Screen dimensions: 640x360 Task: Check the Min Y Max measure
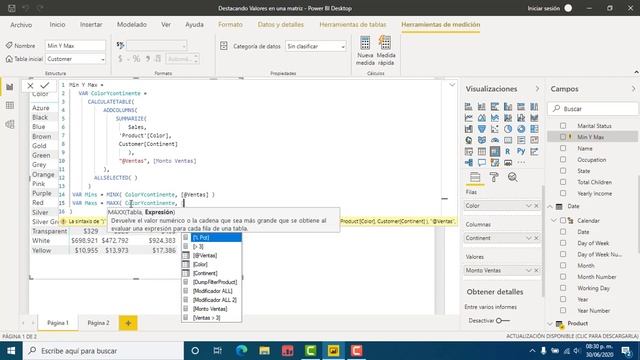tap(563, 137)
